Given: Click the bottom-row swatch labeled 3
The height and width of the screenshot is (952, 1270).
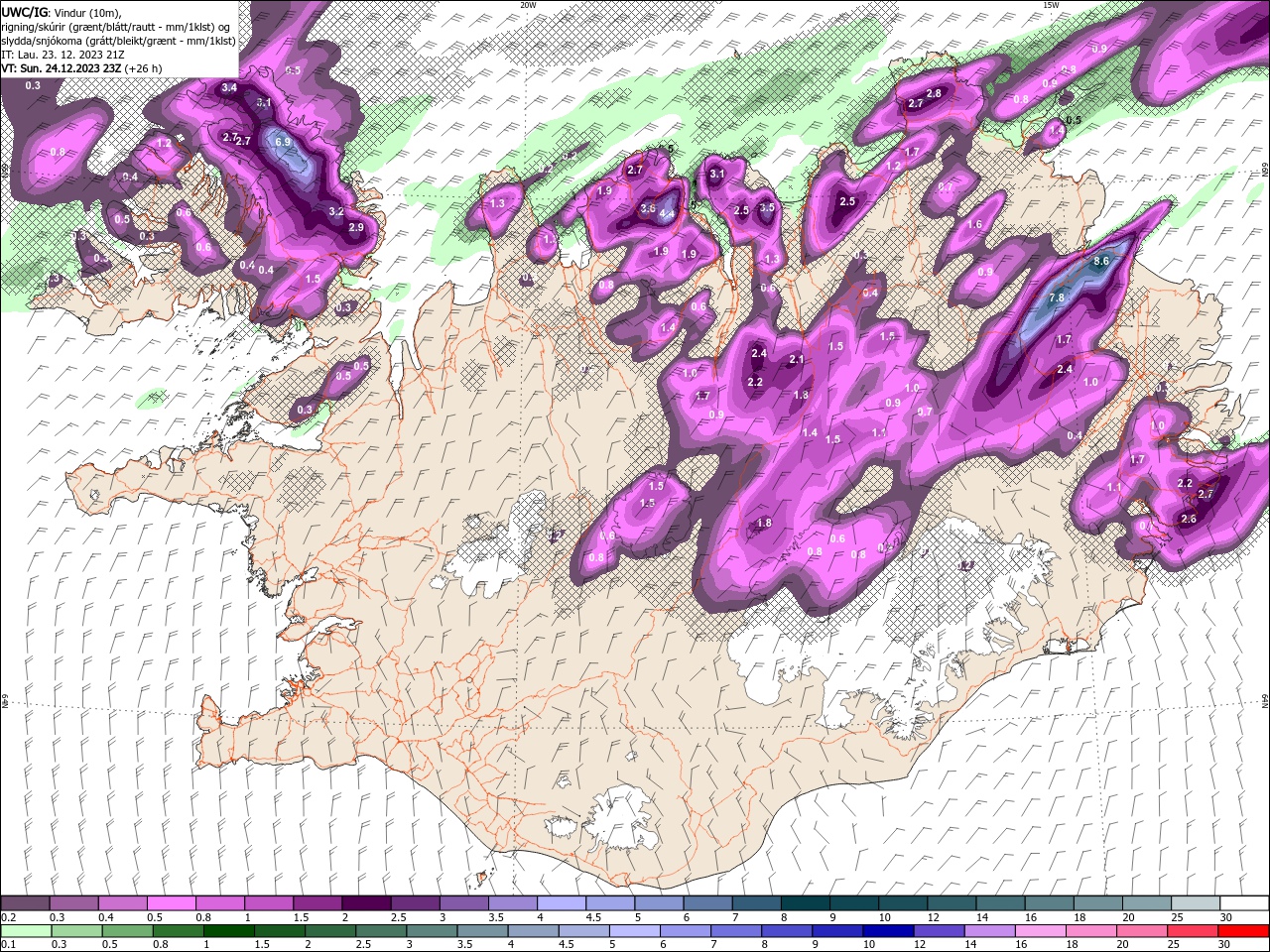Looking at the screenshot, I should pos(432,931).
